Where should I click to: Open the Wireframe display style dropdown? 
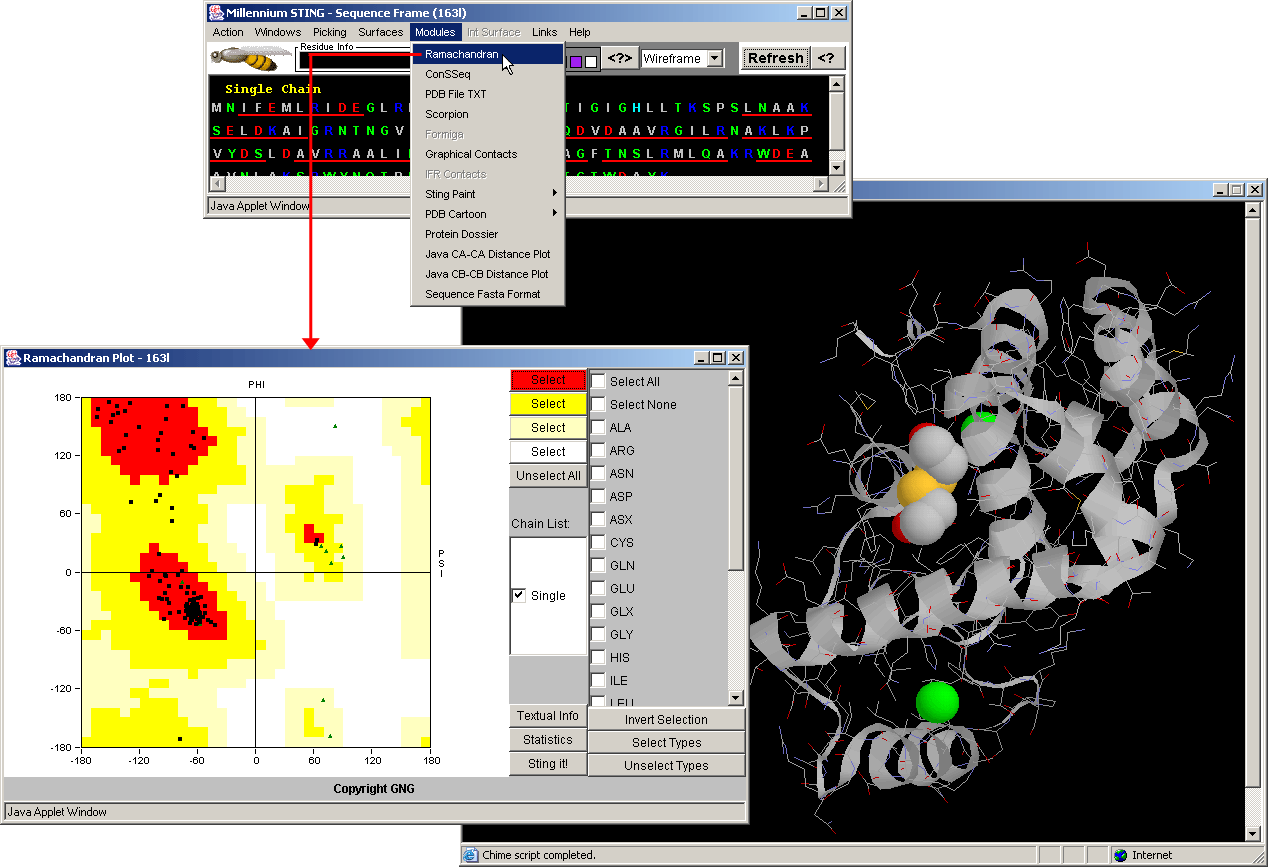[714, 59]
